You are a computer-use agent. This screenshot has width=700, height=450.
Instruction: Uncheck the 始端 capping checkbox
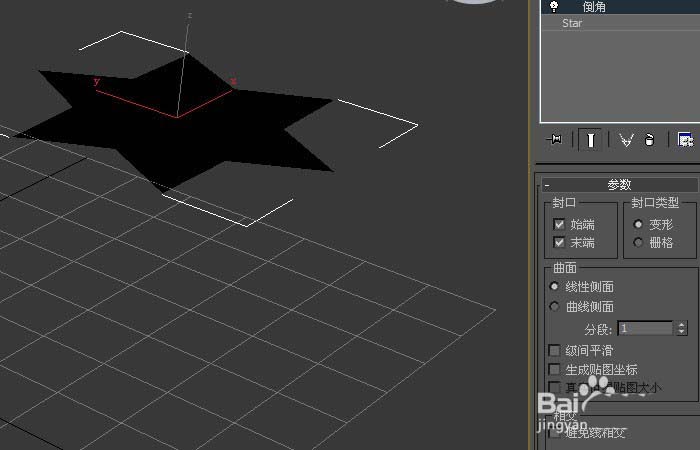click(x=559, y=224)
